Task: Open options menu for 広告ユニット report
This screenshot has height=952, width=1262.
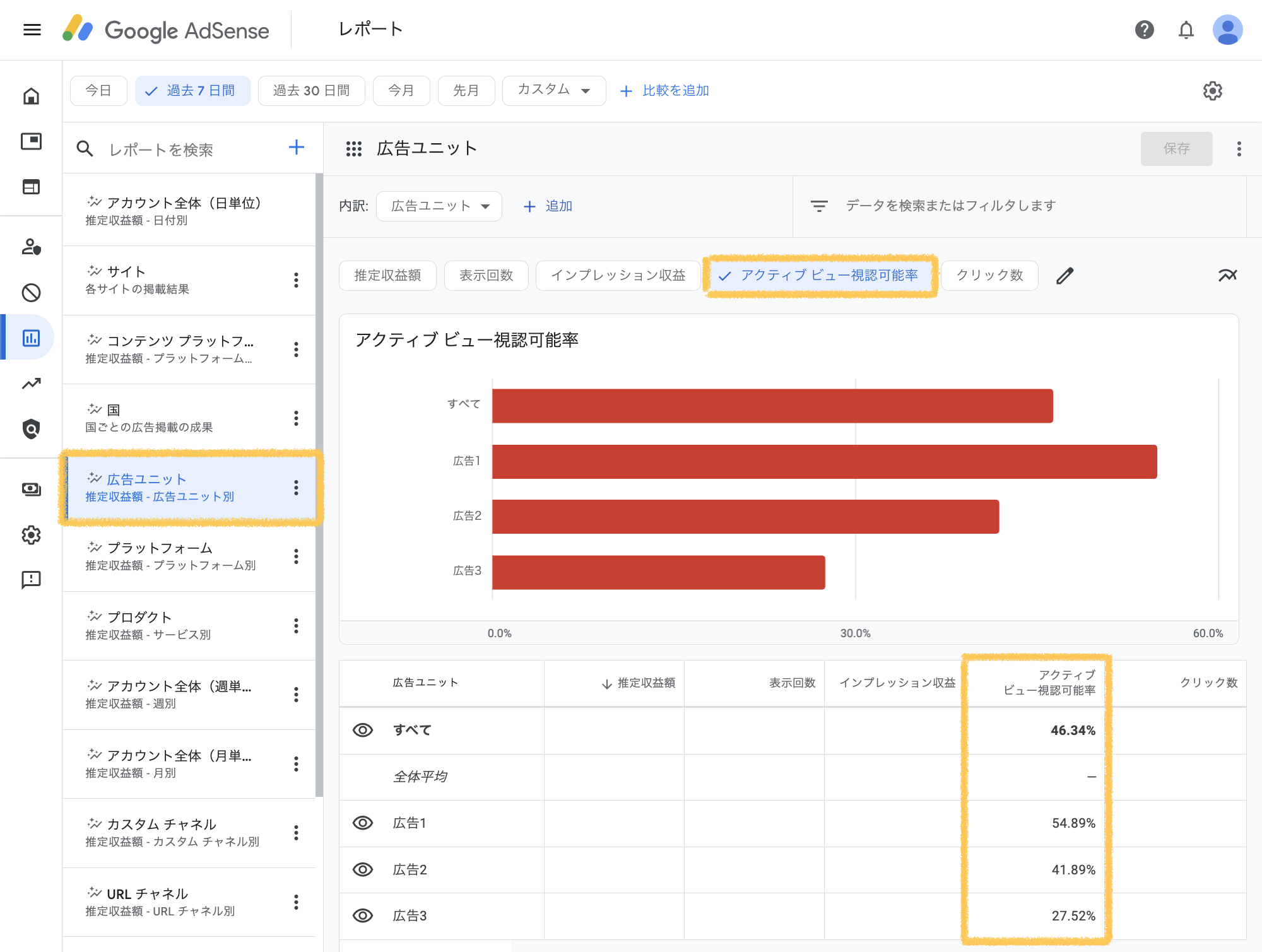Action: click(x=296, y=487)
